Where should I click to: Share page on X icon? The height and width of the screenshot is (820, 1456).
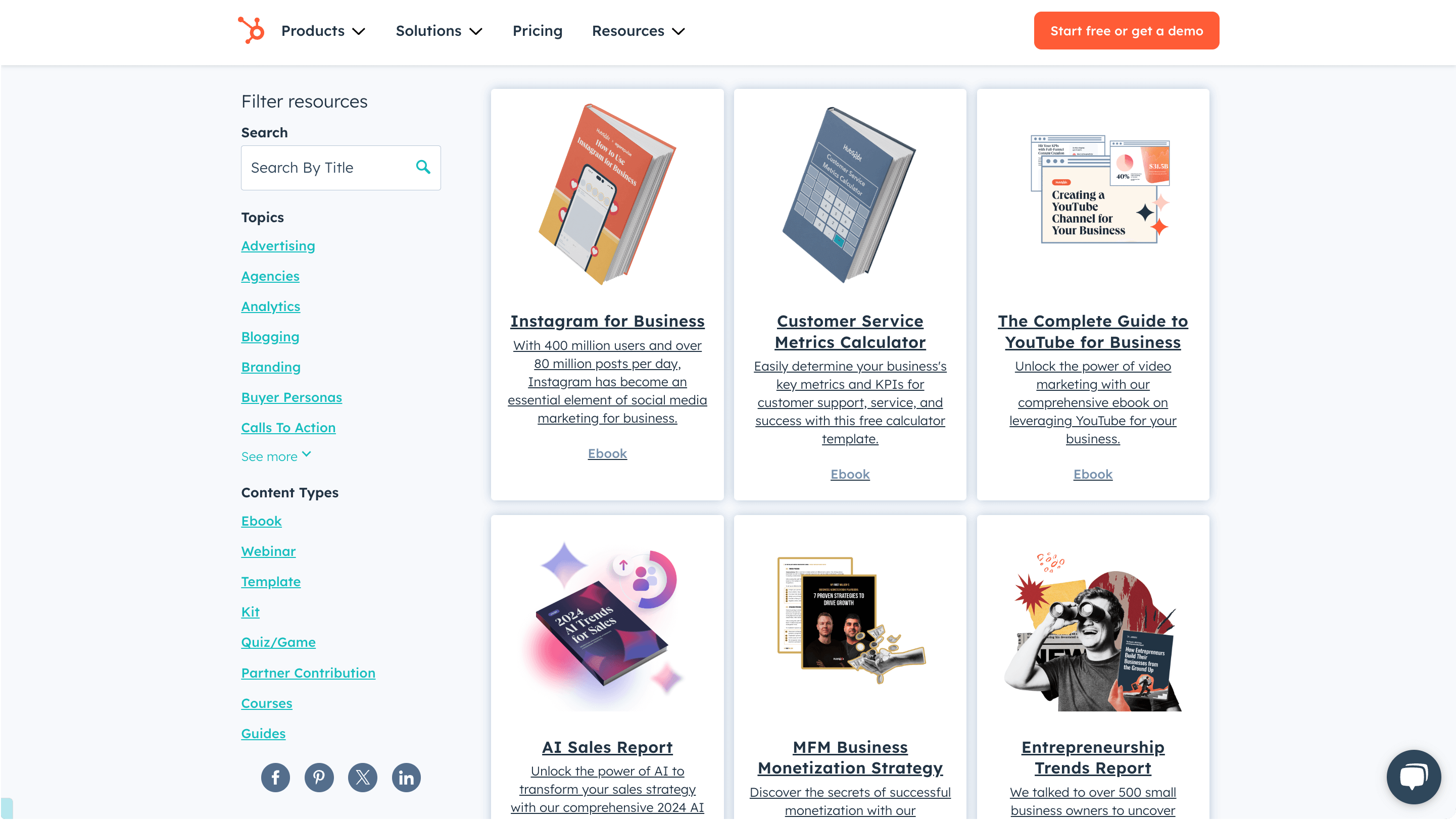362,778
